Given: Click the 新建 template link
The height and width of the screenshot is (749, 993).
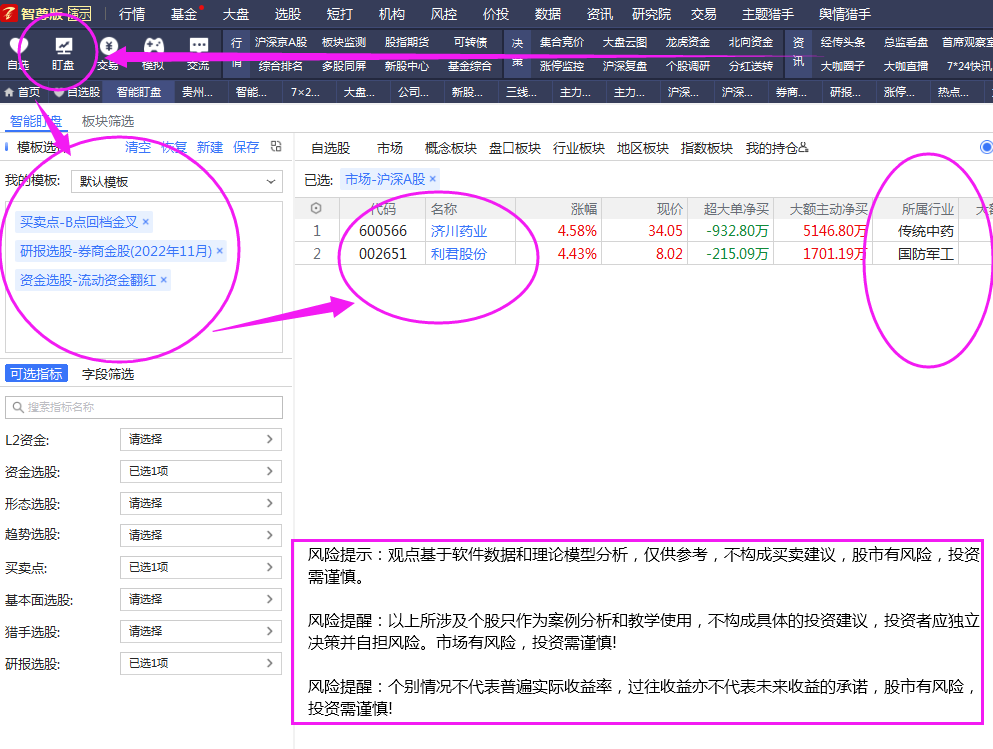Looking at the screenshot, I should 210,147.
